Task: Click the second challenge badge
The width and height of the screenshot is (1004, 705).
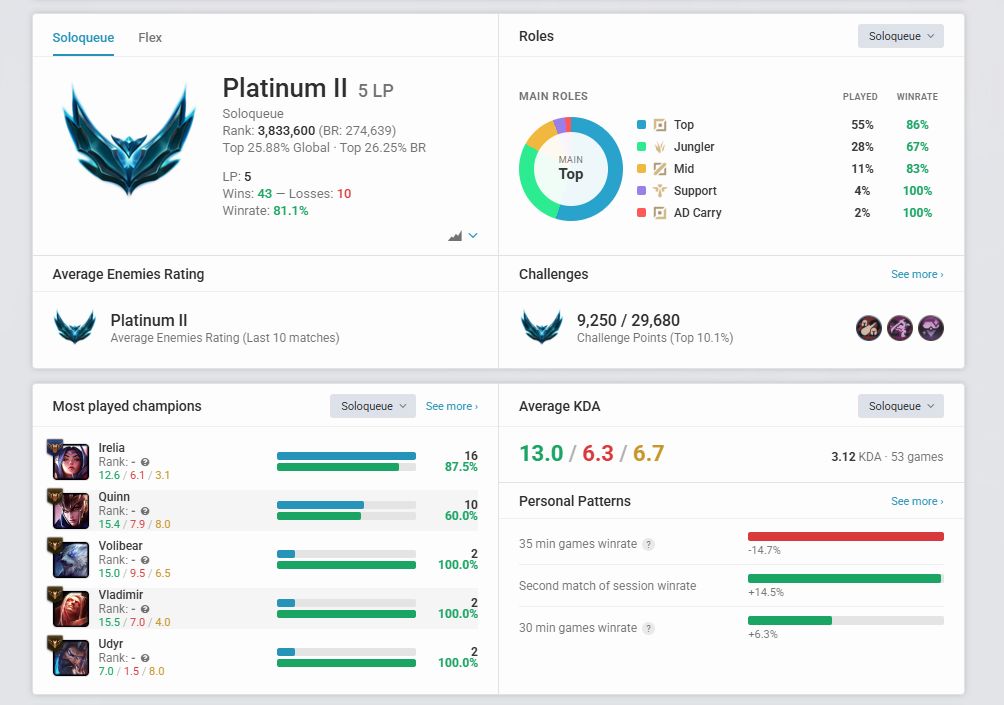Action: (900, 328)
